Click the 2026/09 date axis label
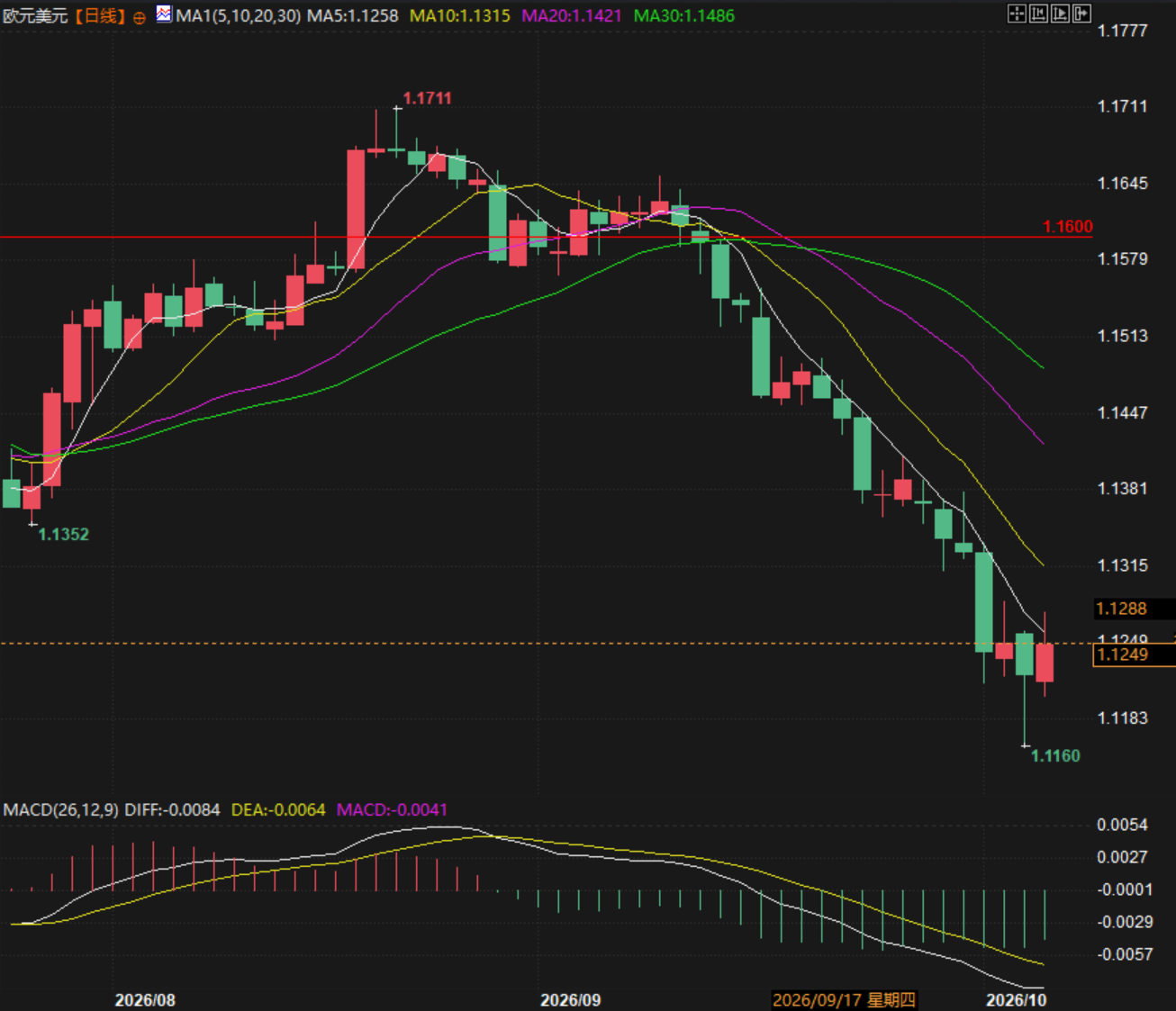The height and width of the screenshot is (1011, 1176). click(x=570, y=1000)
